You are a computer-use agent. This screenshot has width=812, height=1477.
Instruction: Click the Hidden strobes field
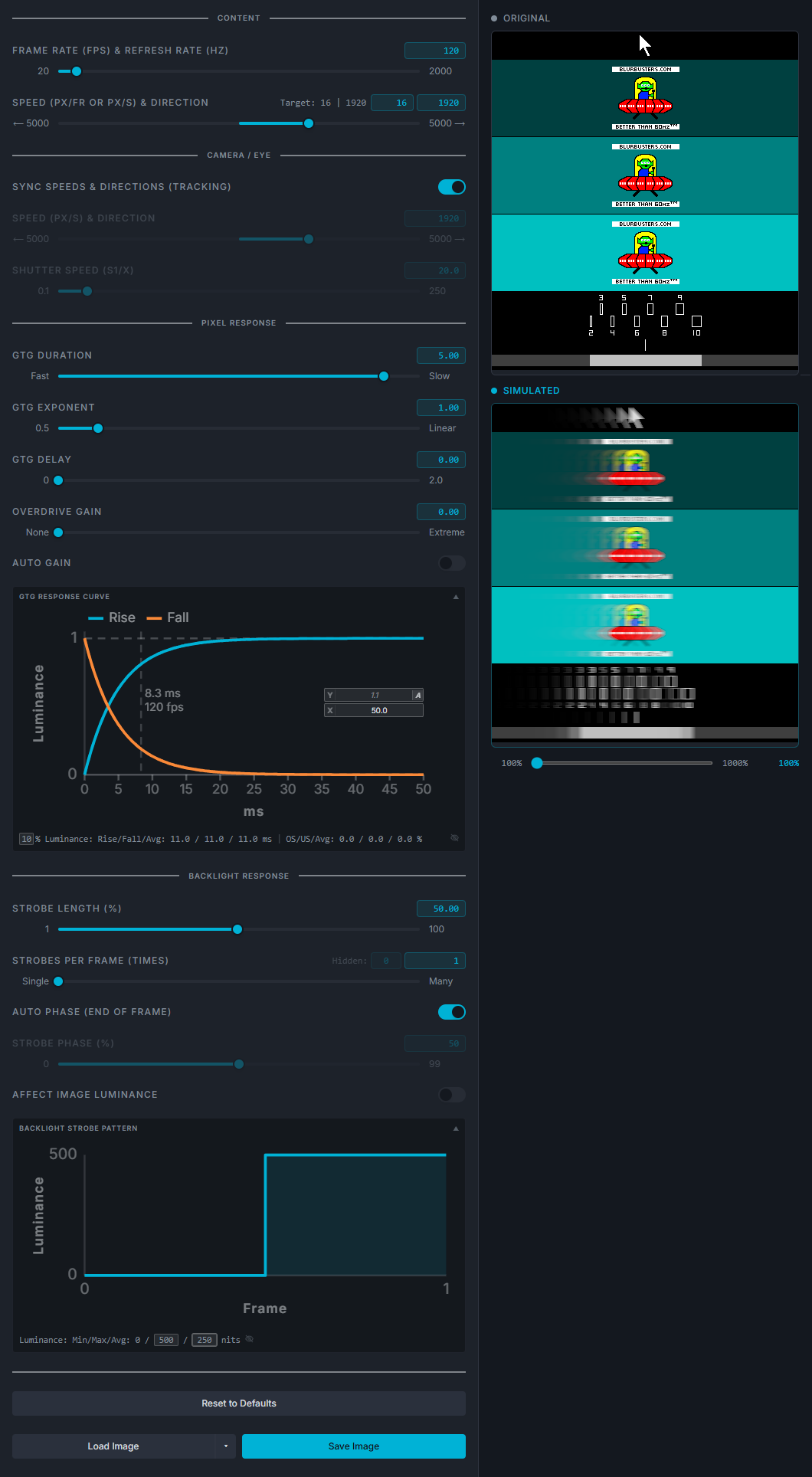pos(386,961)
